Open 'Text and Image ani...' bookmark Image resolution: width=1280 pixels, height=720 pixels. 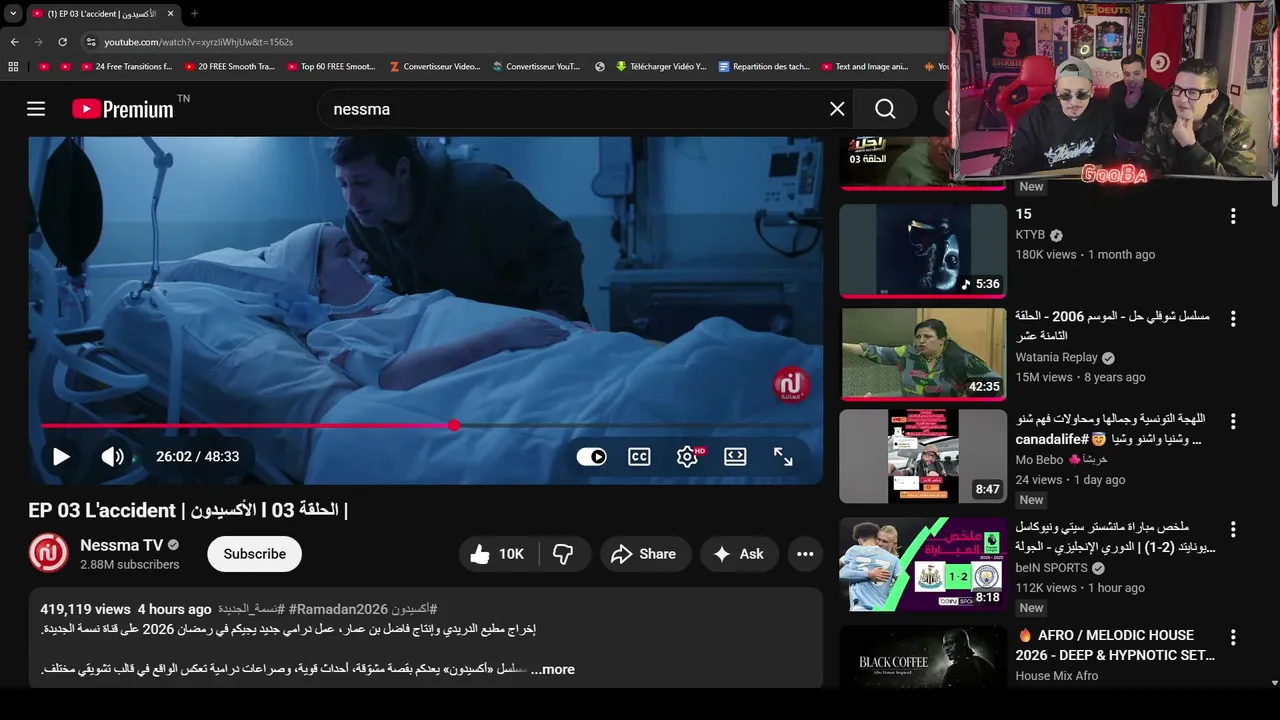pyautogui.click(x=865, y=67)
